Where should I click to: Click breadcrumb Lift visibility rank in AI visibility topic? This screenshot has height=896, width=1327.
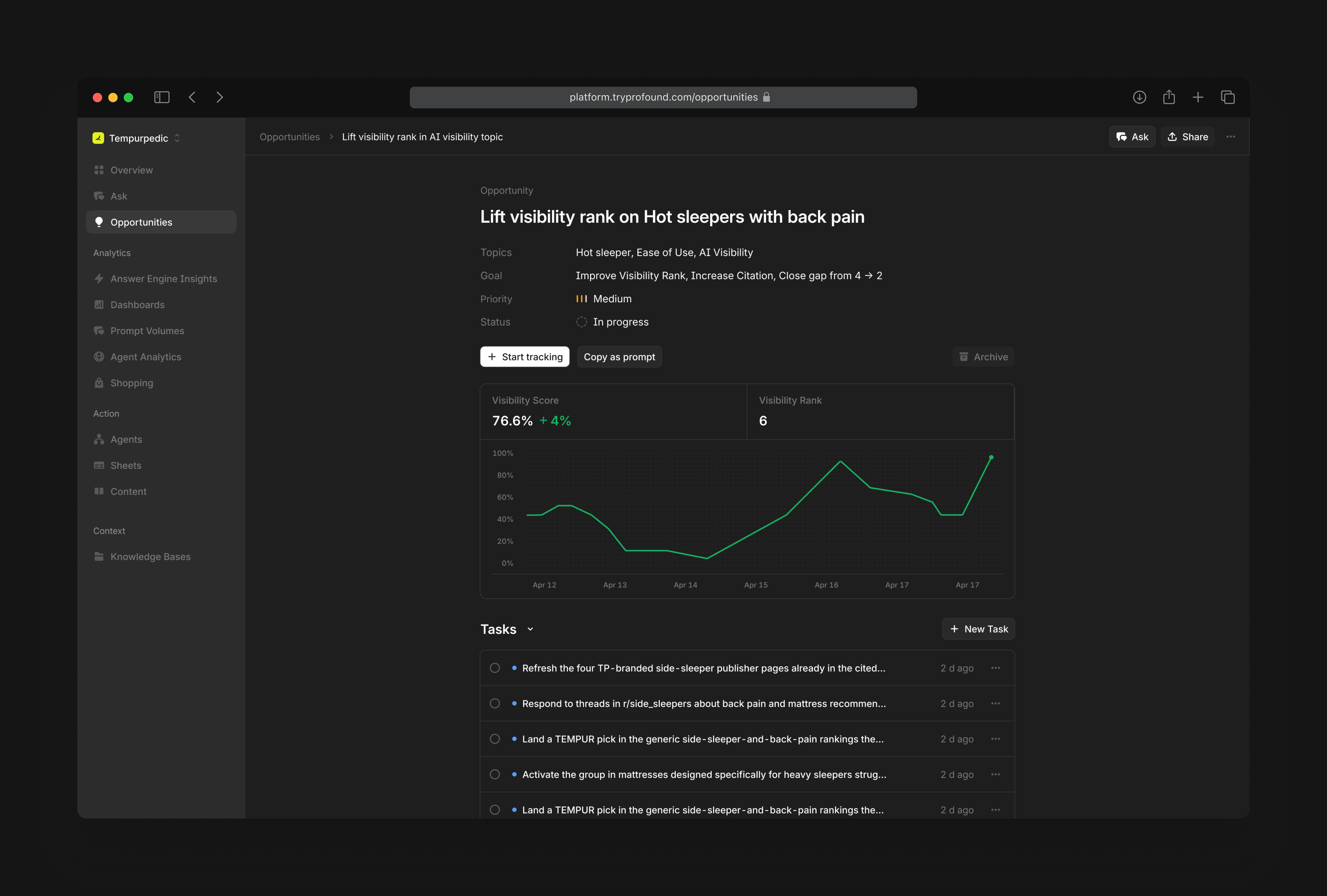click(x=423, y=137)
